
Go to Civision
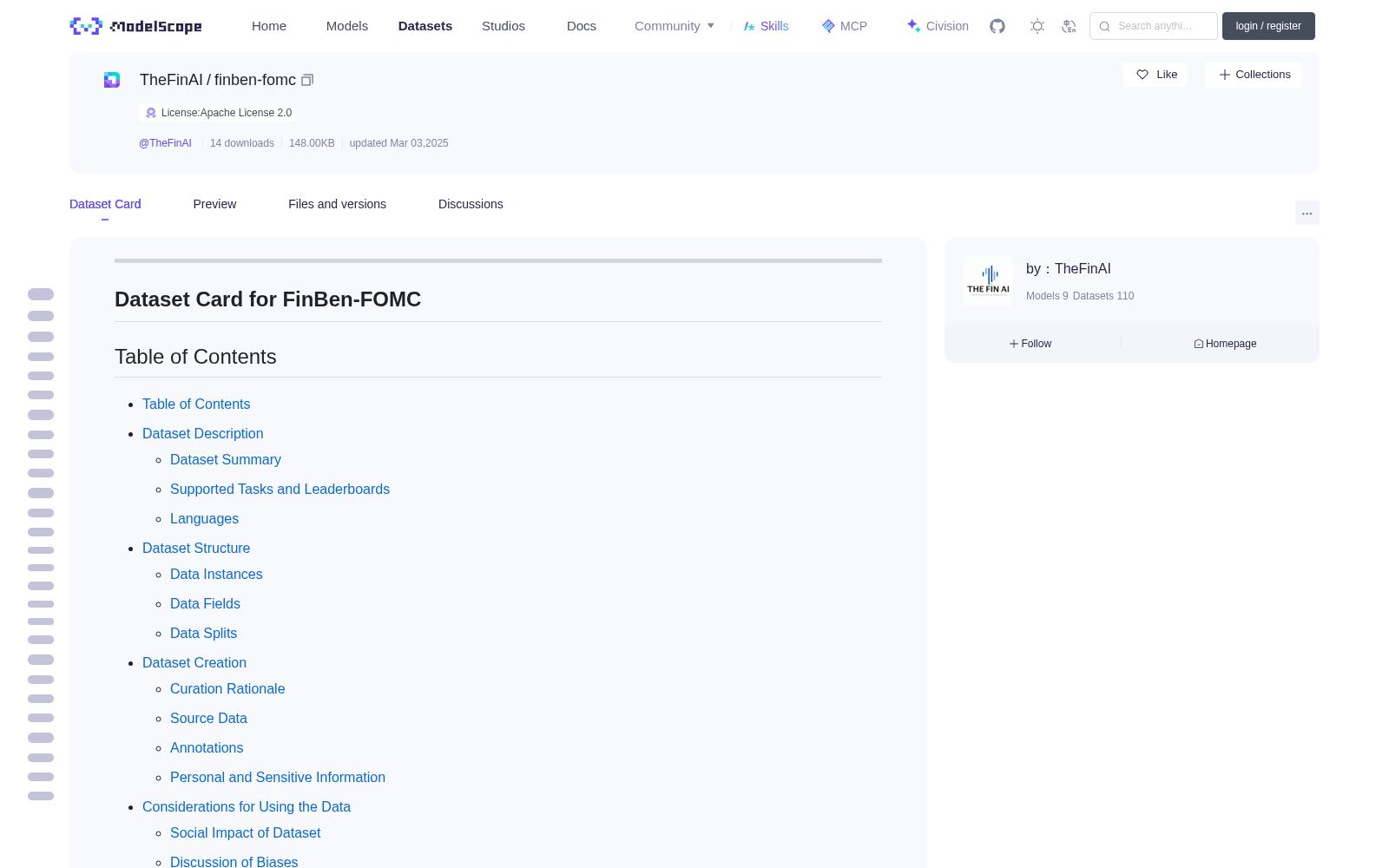tap(938, 26)
